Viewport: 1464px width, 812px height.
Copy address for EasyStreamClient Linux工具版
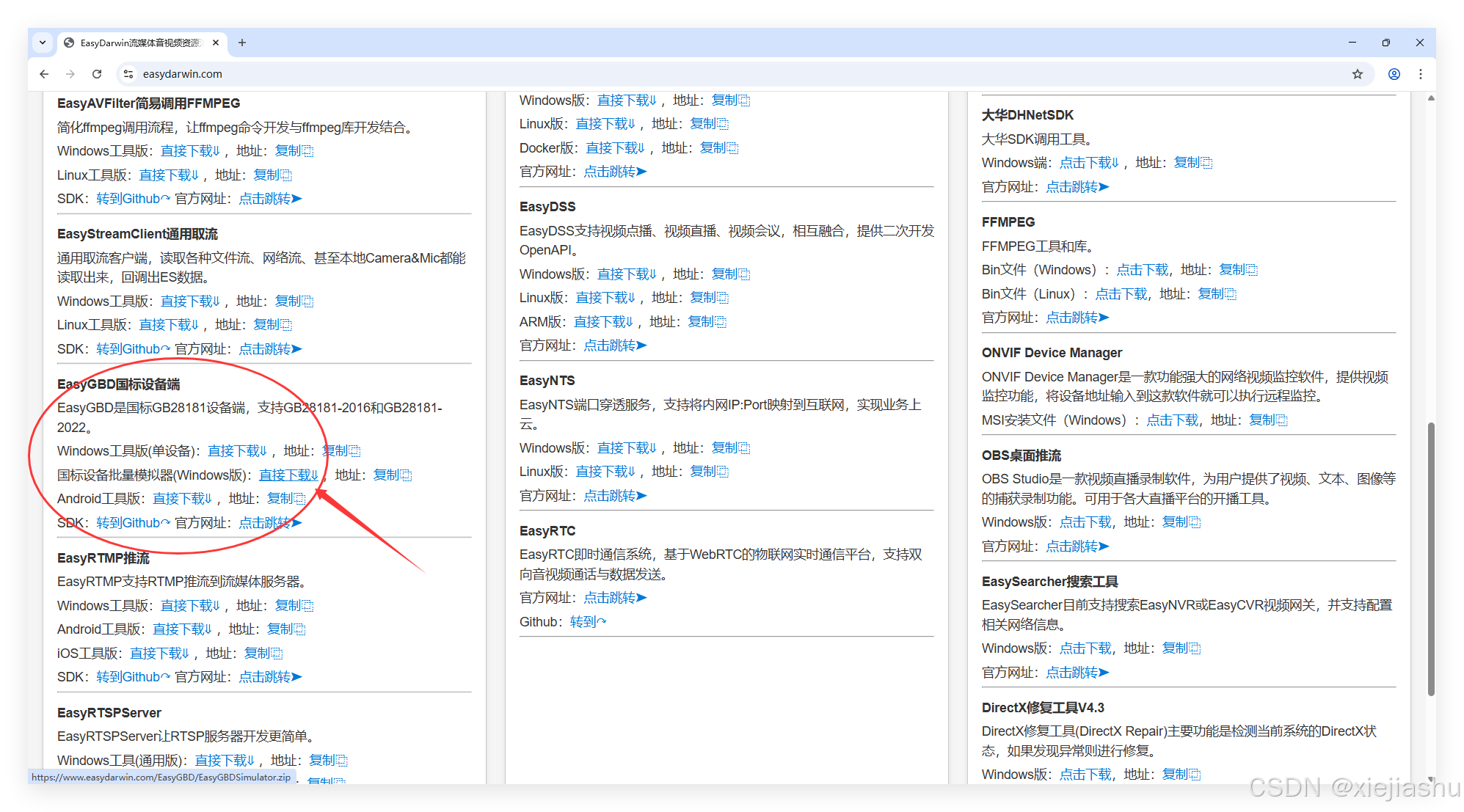pyautogui.click(x=272, y=325)
